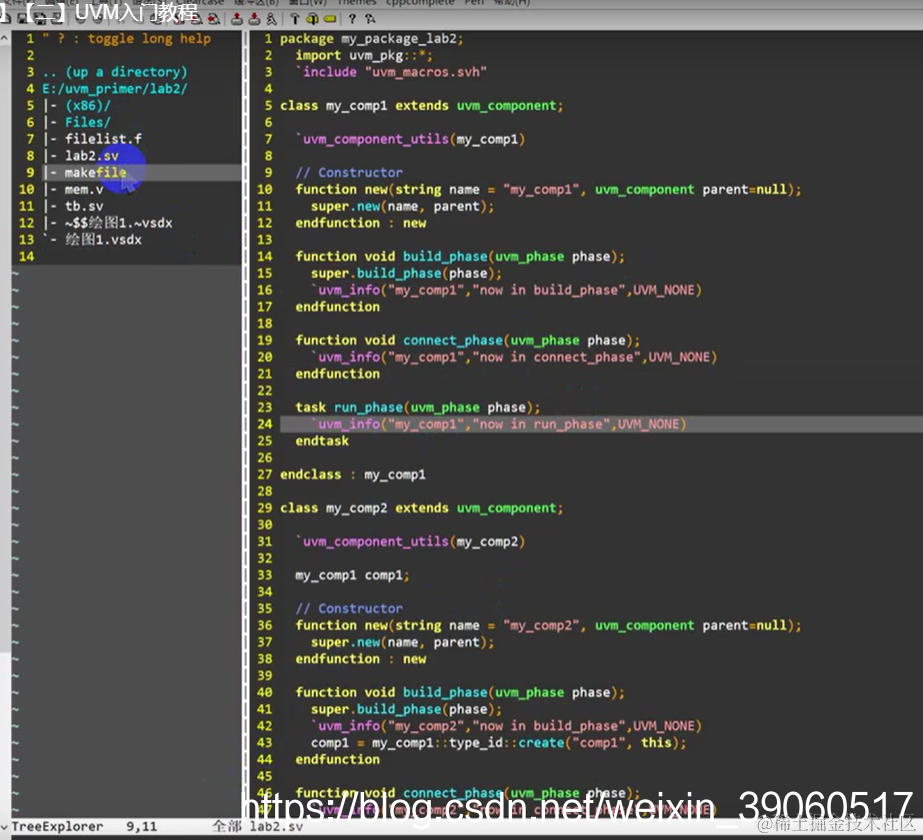Click `uvm_component_utils(my_comp1) on line 7
923x840 pixels.
[410, 140]
